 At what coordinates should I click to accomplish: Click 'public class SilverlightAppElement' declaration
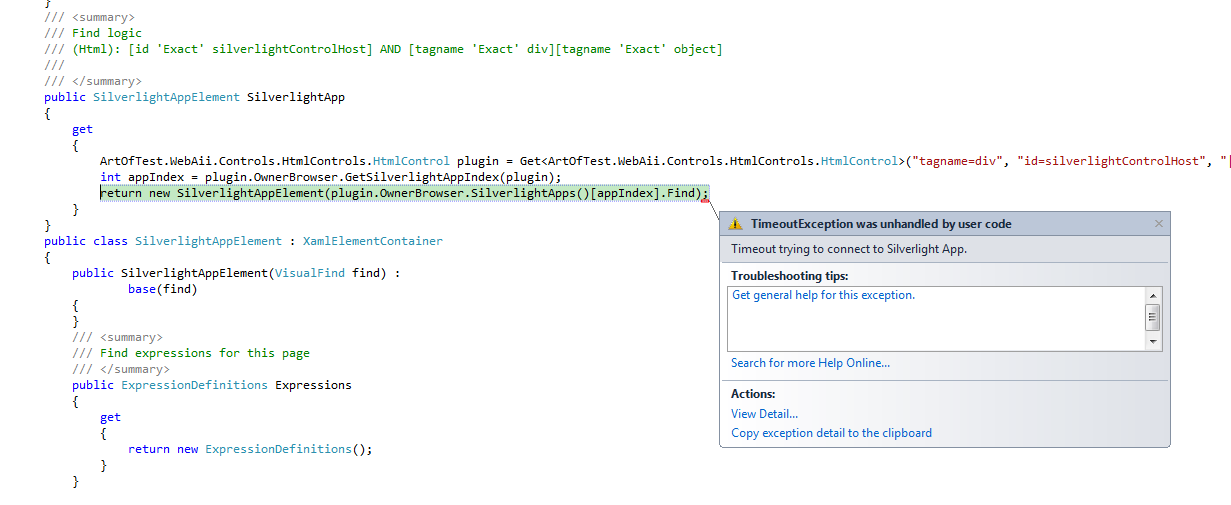pyautogui.click(x=163, y=241)
